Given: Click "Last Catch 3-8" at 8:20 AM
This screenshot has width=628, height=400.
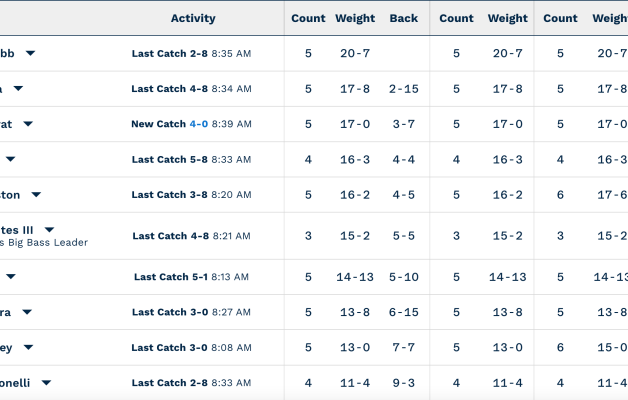Looking at the screenshot, I should coord(170,195).
